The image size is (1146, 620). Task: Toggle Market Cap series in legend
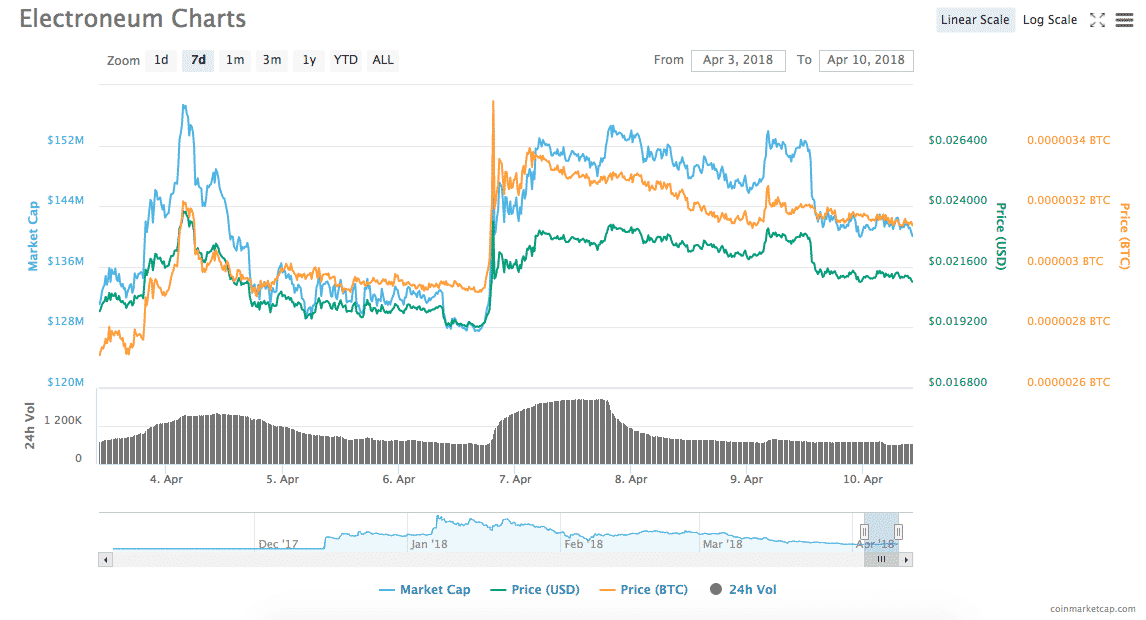click(425, 590)
